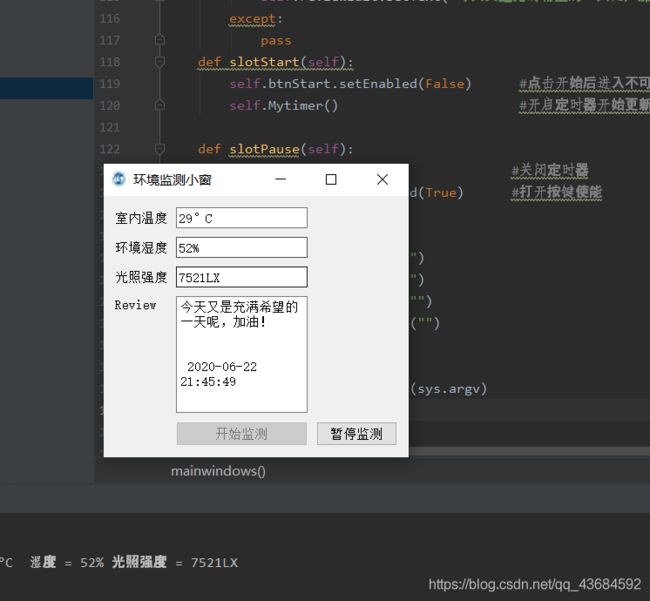Viewport: 650px width, 601px height.
Task: Click the horizontal scrollbar below the code editor
Action: (x=529, y=451)
